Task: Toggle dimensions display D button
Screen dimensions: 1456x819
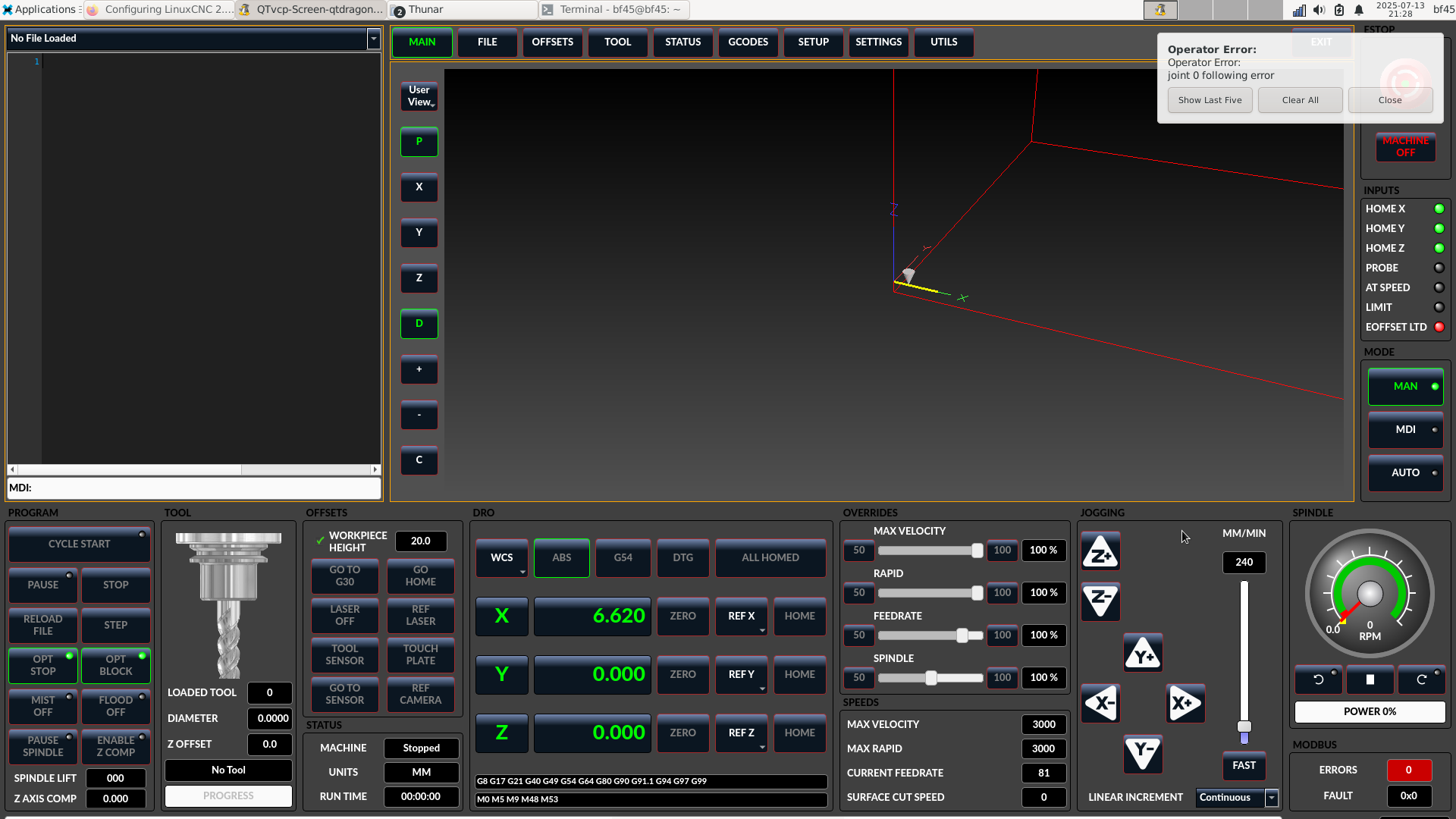Action: click(419, 324)
